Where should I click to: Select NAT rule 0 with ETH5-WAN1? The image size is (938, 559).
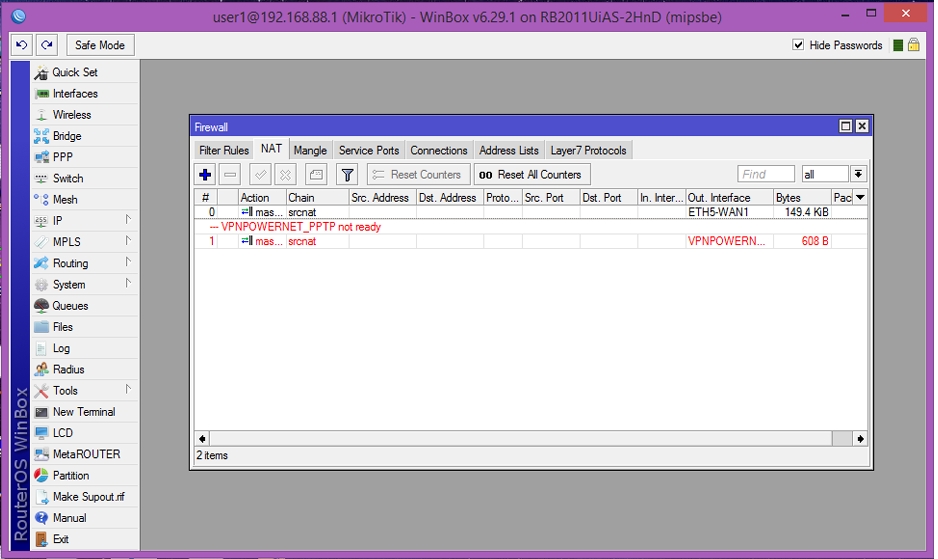[531, 212]
